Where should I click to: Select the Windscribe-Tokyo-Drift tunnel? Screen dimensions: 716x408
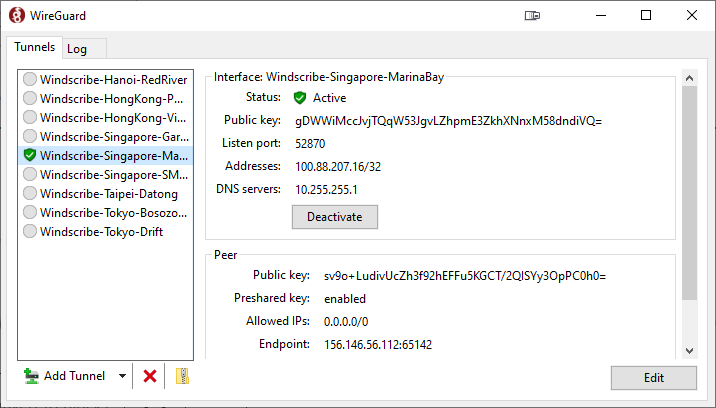point(105,231)
